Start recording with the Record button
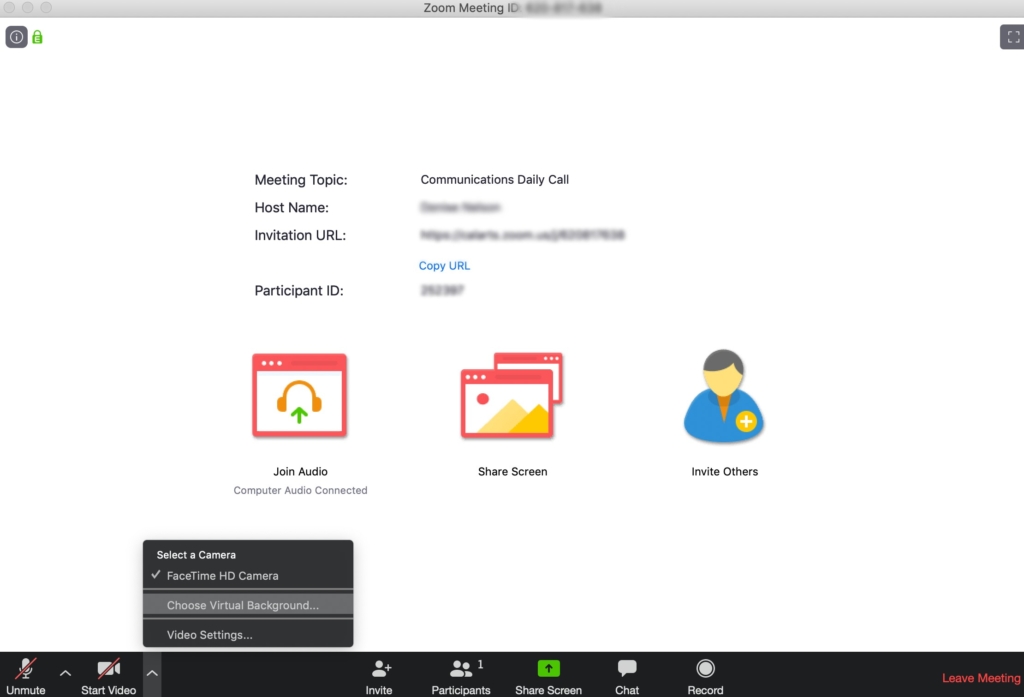The height and width of the screenshot is (697, 1024). point(705,676)
